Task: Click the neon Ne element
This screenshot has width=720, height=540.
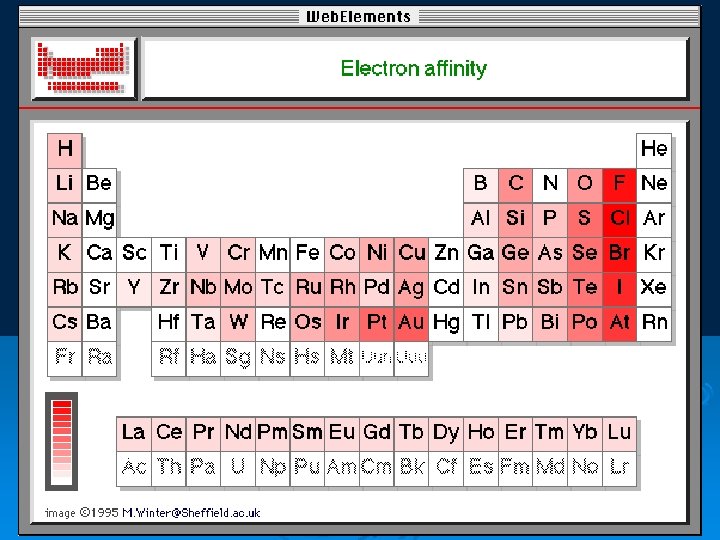Action: pos(654,186)
